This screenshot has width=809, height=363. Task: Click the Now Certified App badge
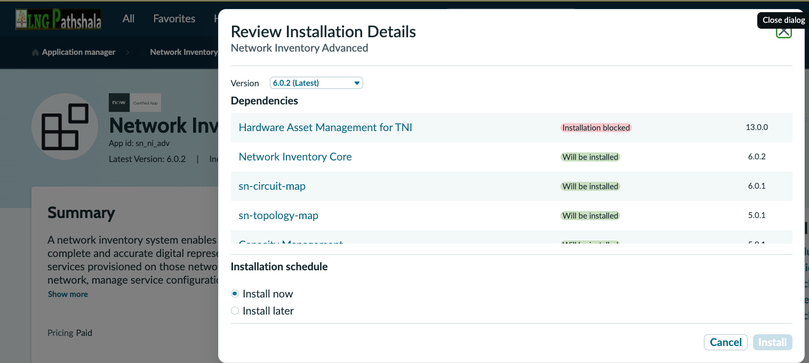tap(135, 103)
